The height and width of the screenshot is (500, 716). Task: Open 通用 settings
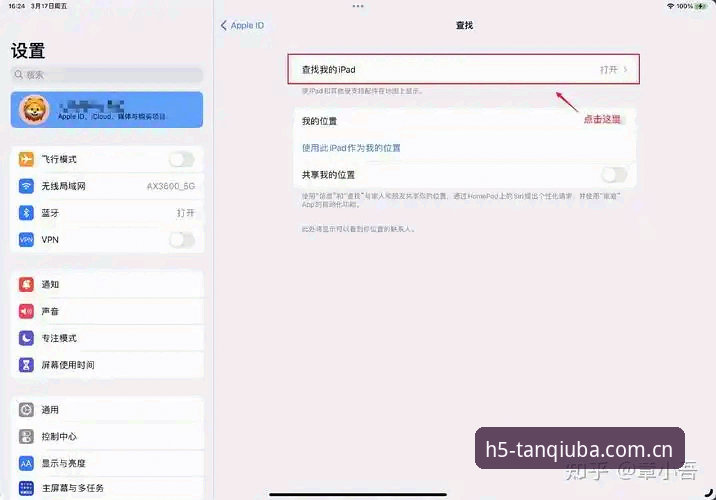(x=107, y=410)
